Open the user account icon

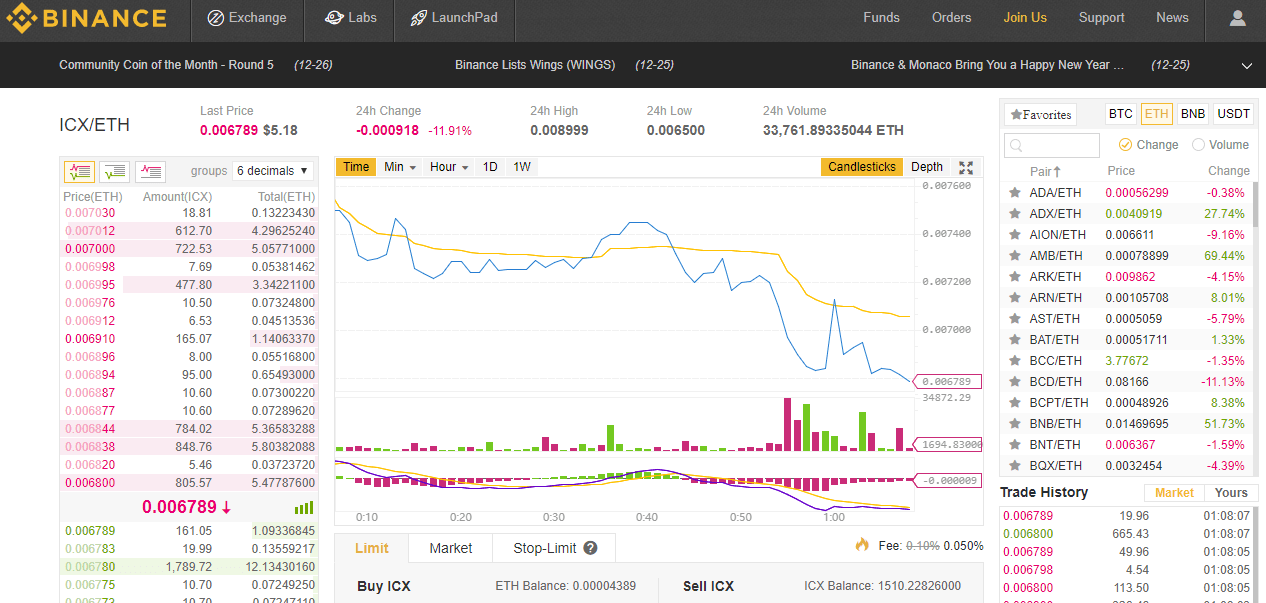[x=1237, y=17]
